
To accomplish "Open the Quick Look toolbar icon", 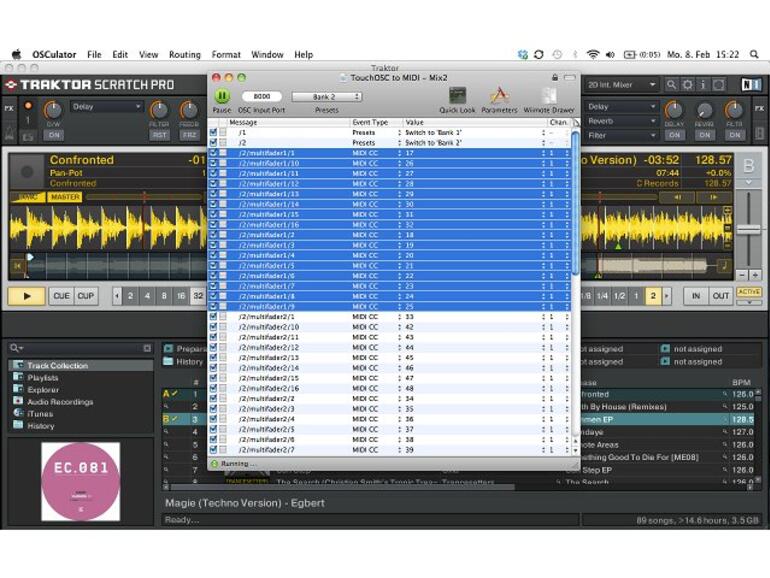I will pyautogui.click(x=457, y=96).
